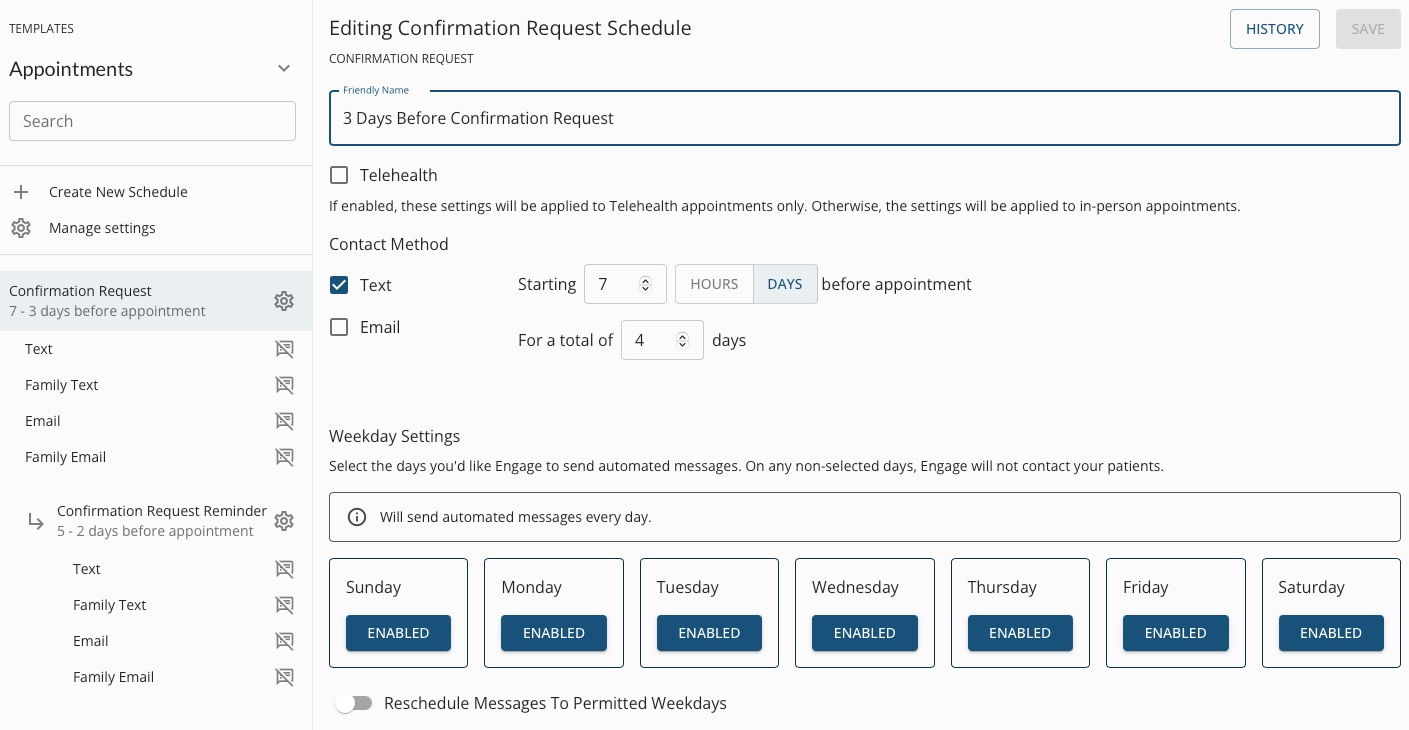Open the schedule HISTORY
Screen dimensions: 1409x730
tap(1274, 29)
